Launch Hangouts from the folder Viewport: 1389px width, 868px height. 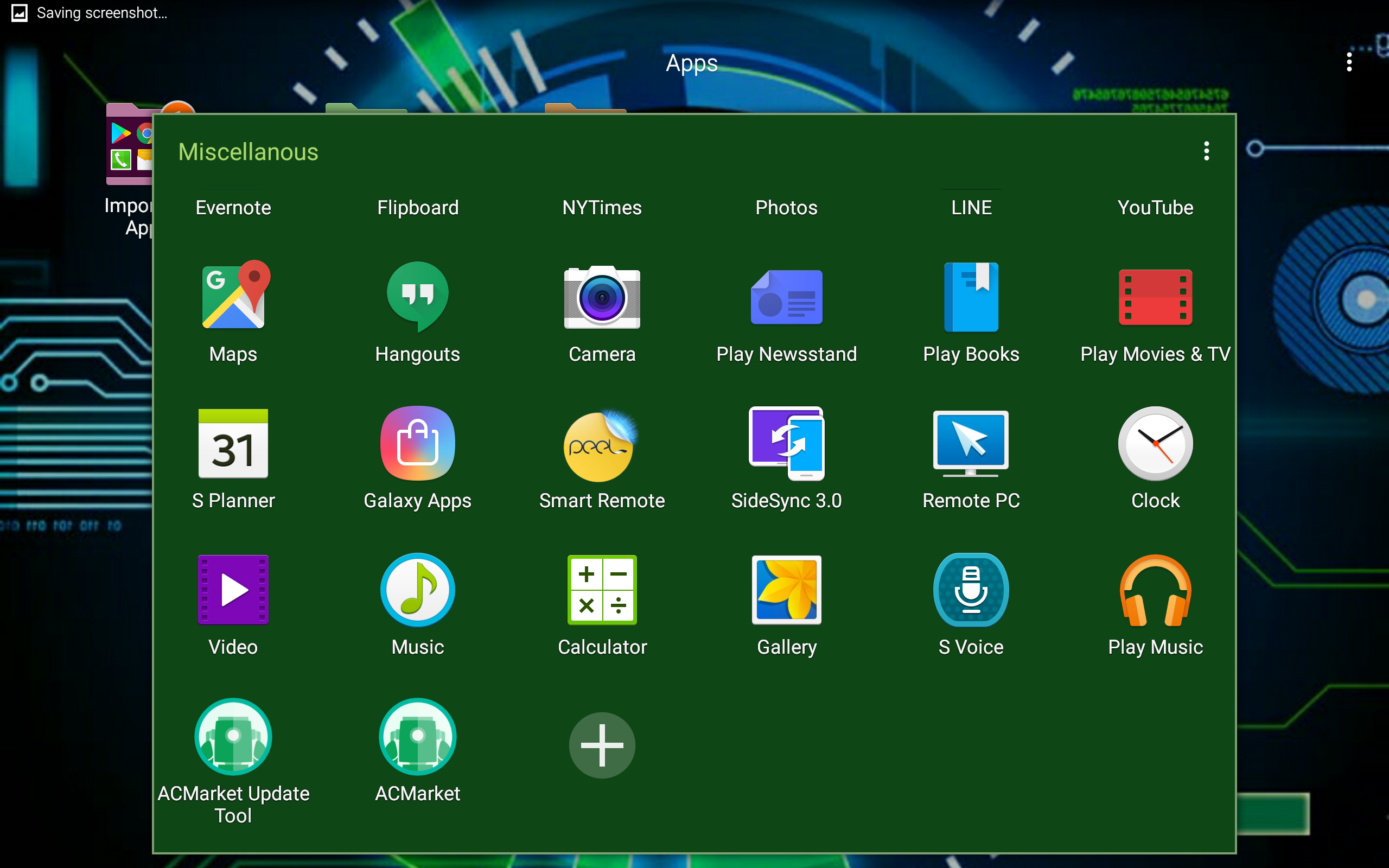tap(417, 296)
